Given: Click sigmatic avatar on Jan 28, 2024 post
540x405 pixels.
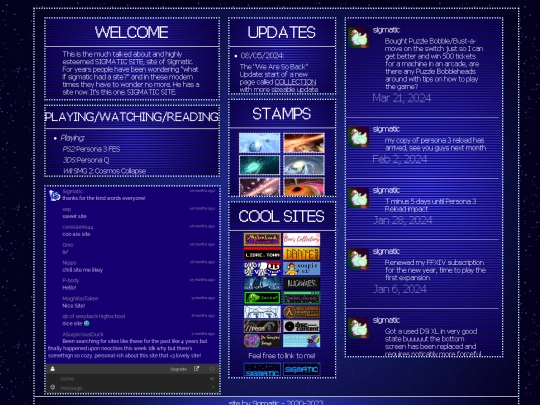Looking at the screenshot, I should pos(358,198).
